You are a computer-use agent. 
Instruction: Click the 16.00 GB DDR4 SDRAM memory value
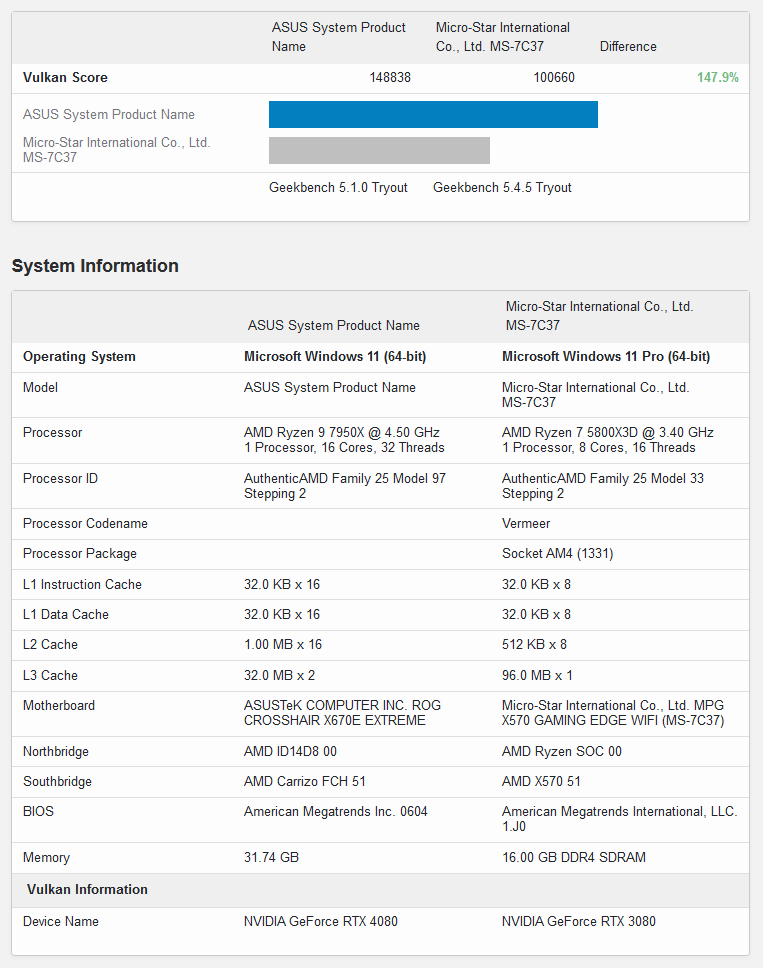click(x=573, y=857)
